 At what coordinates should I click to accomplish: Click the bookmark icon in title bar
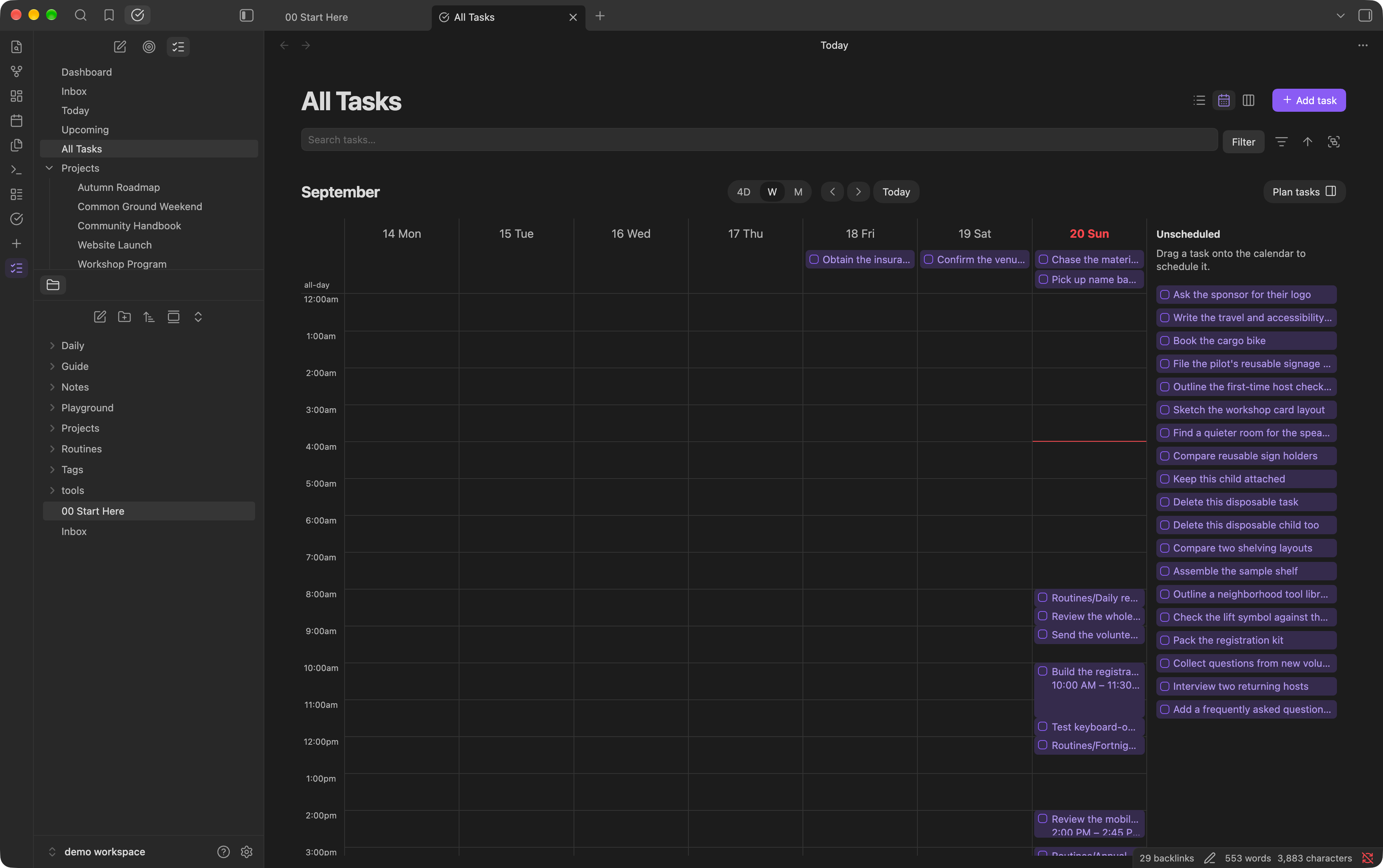tap(109, 15)
